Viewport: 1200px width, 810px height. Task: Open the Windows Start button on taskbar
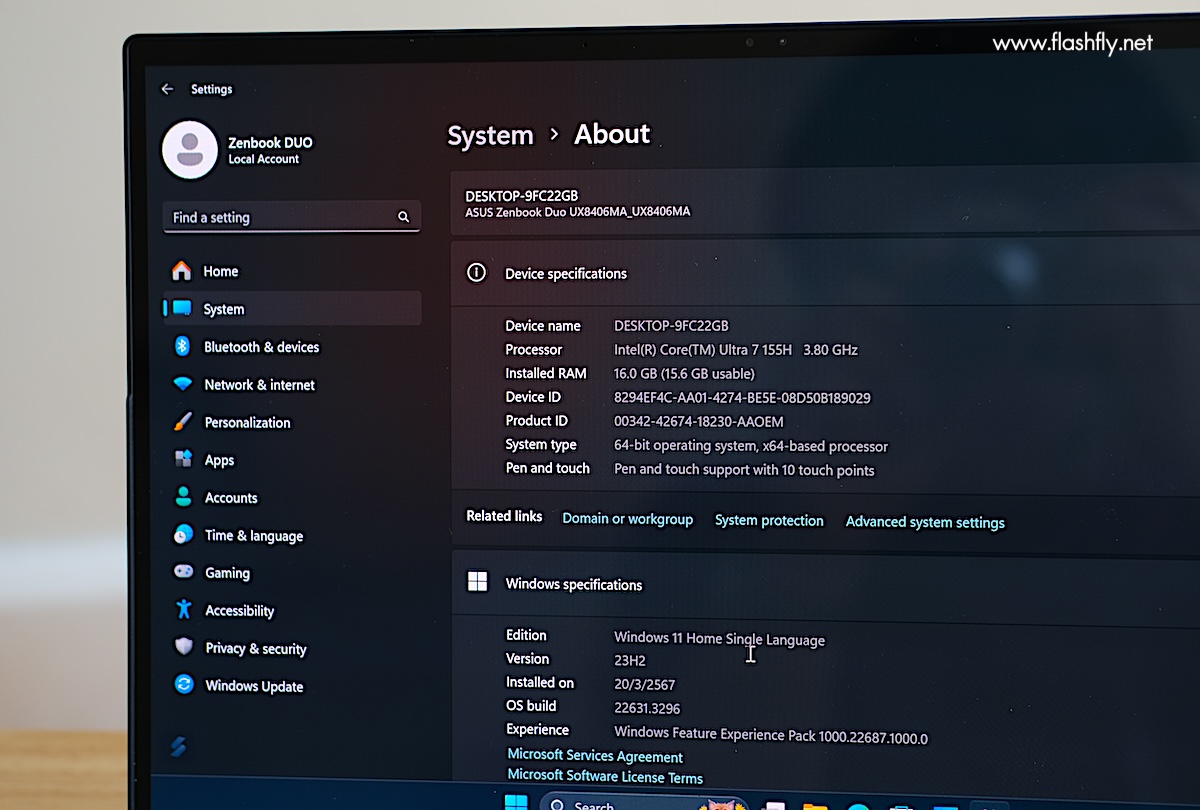516,802
